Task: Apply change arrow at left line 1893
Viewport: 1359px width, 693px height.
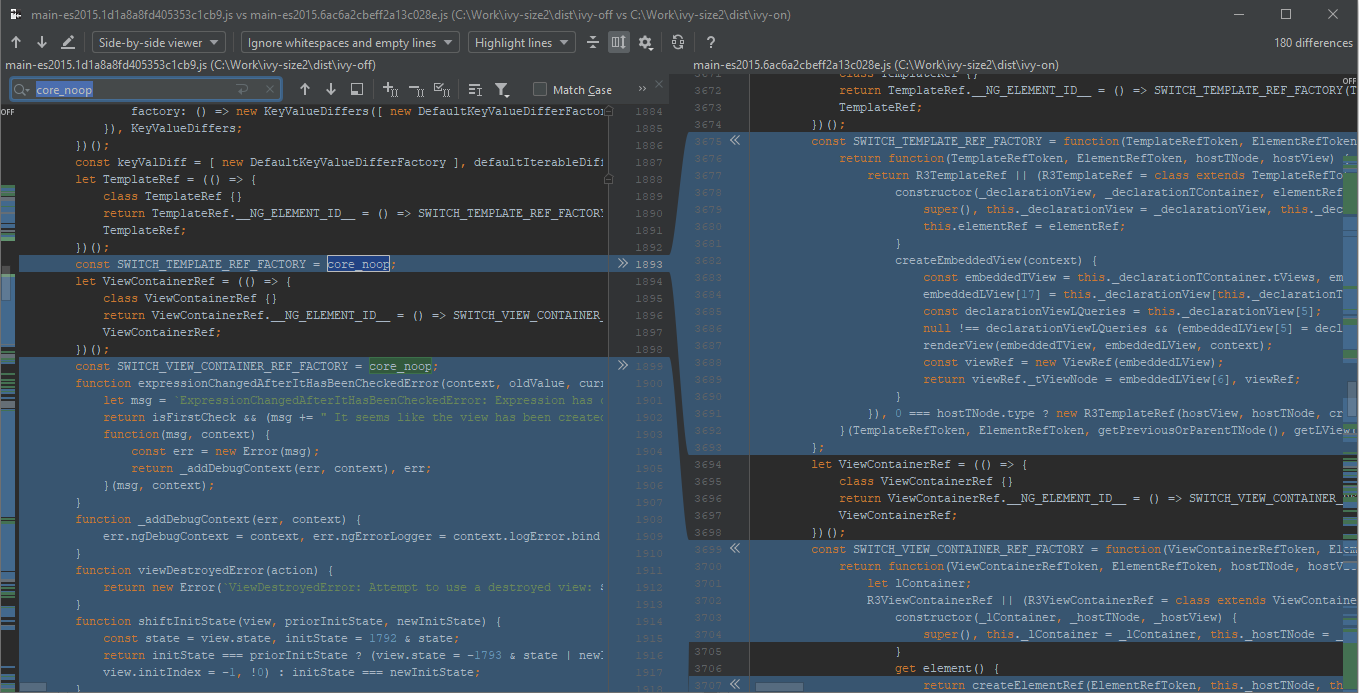Action: pos(623,264)
